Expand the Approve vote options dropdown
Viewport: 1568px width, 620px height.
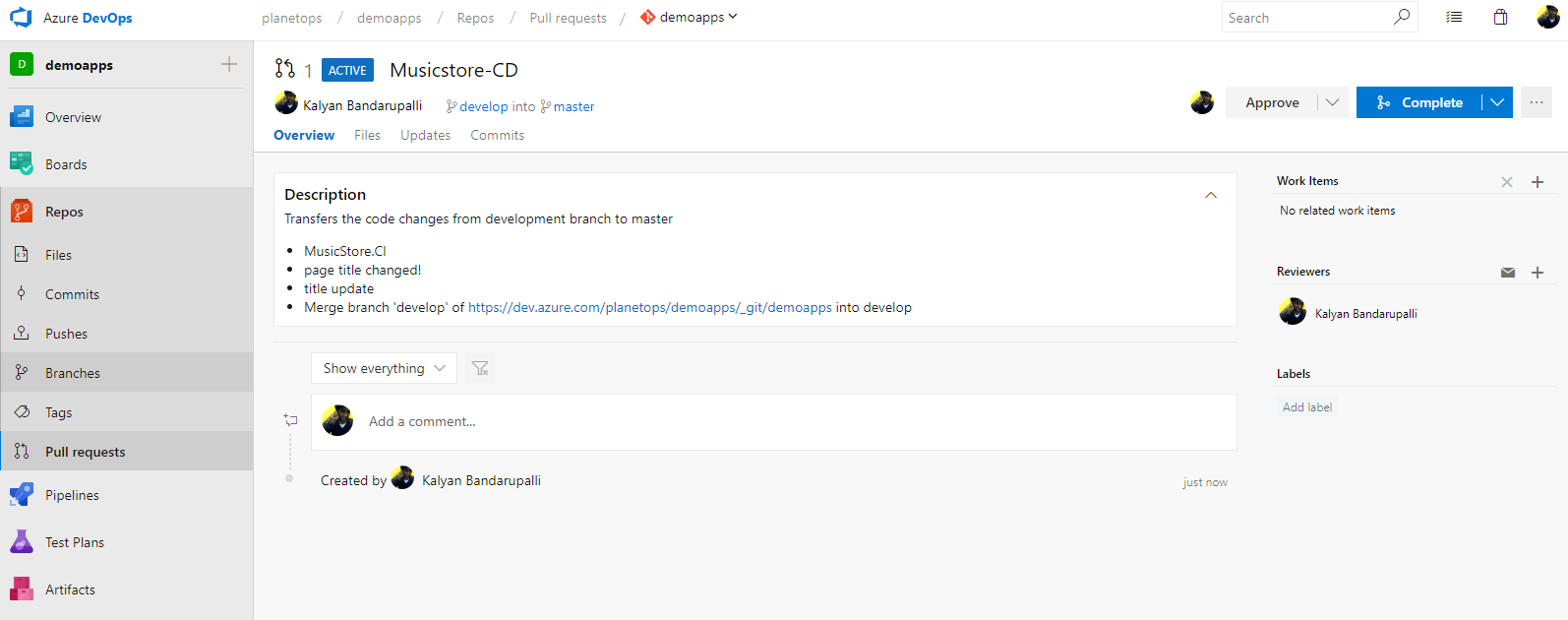(x=1332, y=102)
